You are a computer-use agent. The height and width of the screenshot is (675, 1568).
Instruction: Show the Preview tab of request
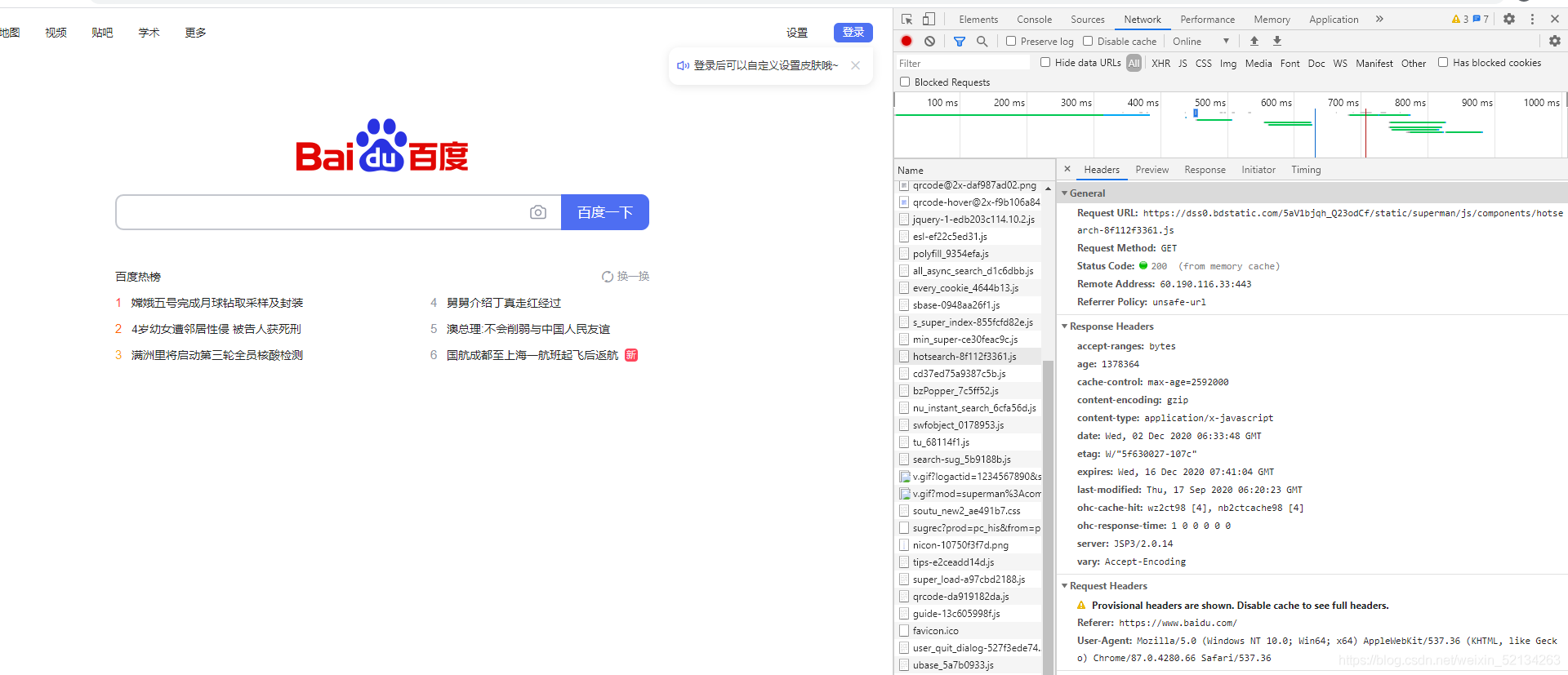coord(1151,170)
